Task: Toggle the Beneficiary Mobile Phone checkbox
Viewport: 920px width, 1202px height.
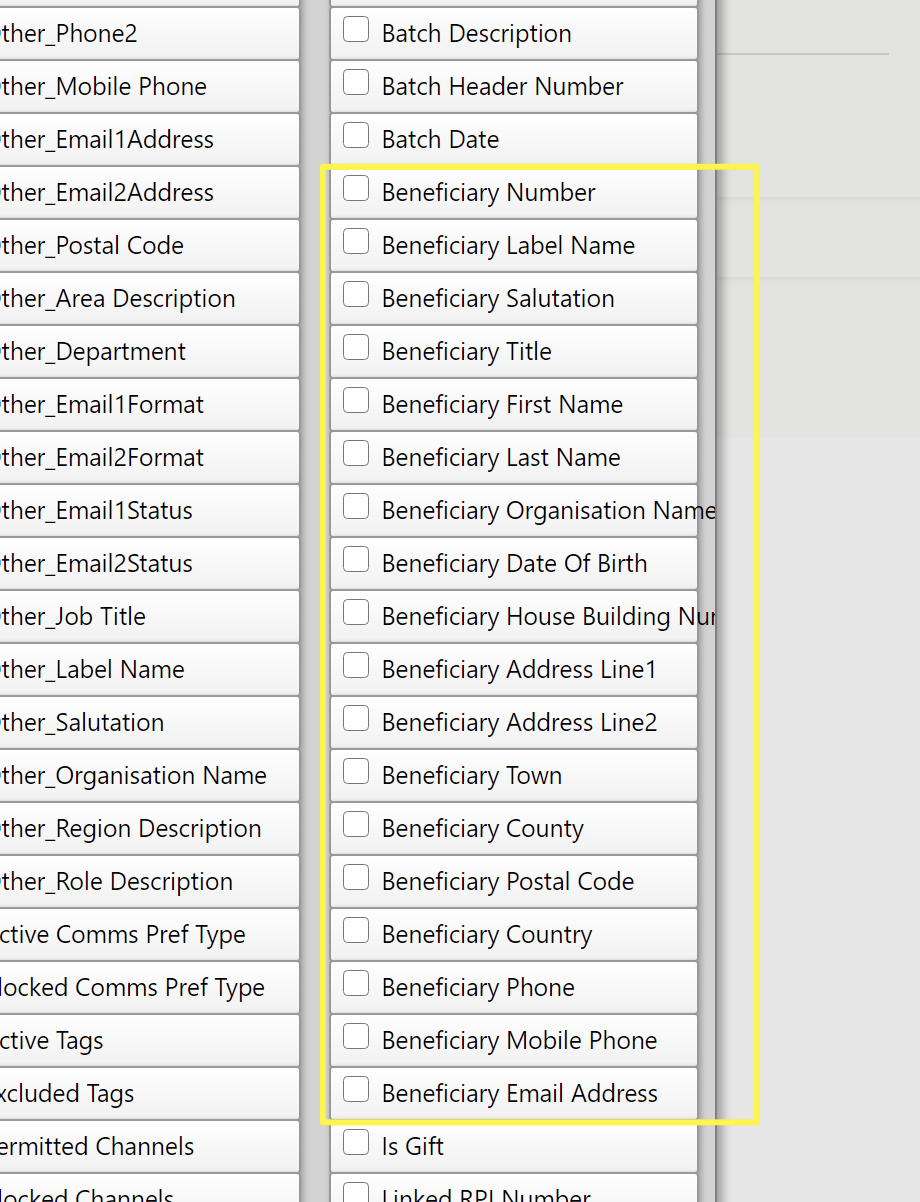Action: pyautogui.click(x=356, y=1037)
